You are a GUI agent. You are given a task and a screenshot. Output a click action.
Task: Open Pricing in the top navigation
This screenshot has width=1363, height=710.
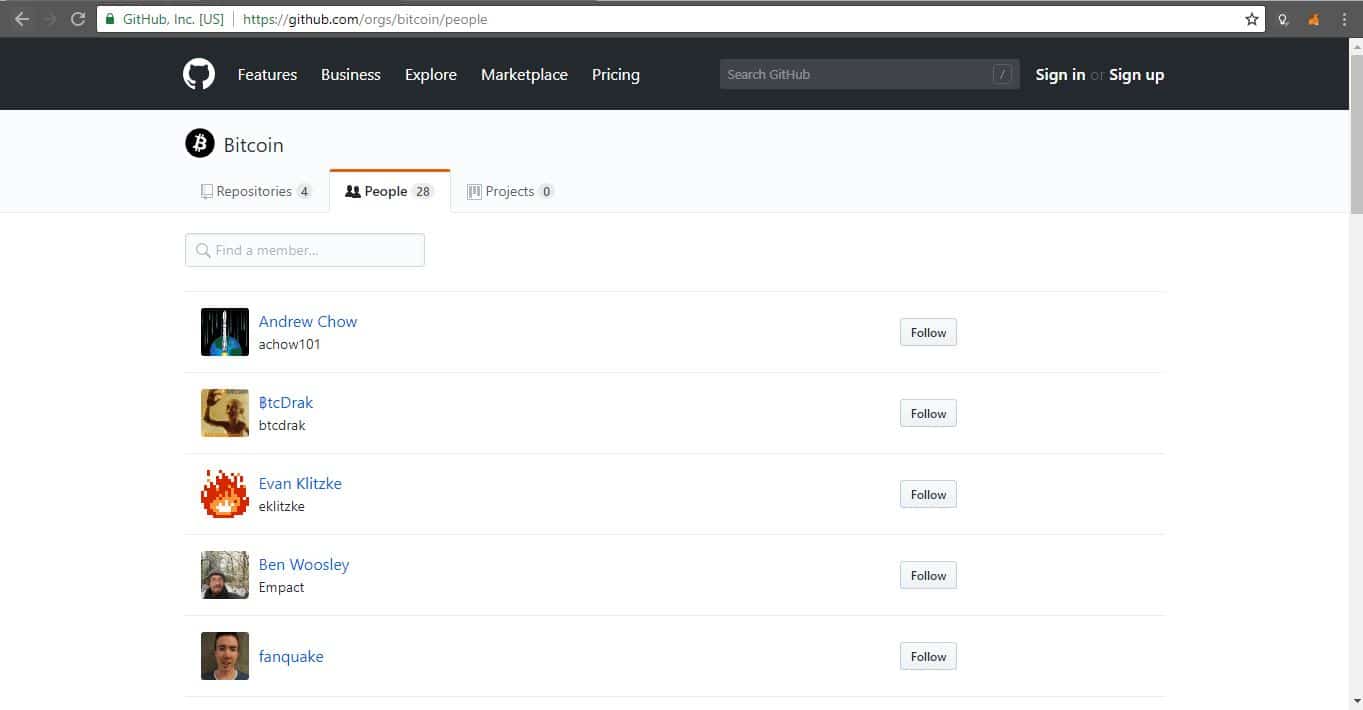coord(615,75)
